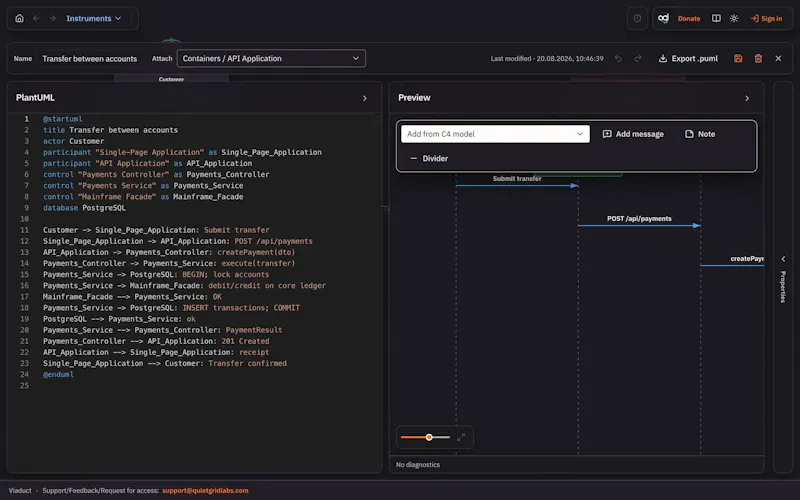Click 'POST /api/payments' message in preview
The height and width of the screenshot is (500, 800).
[639, 218]
